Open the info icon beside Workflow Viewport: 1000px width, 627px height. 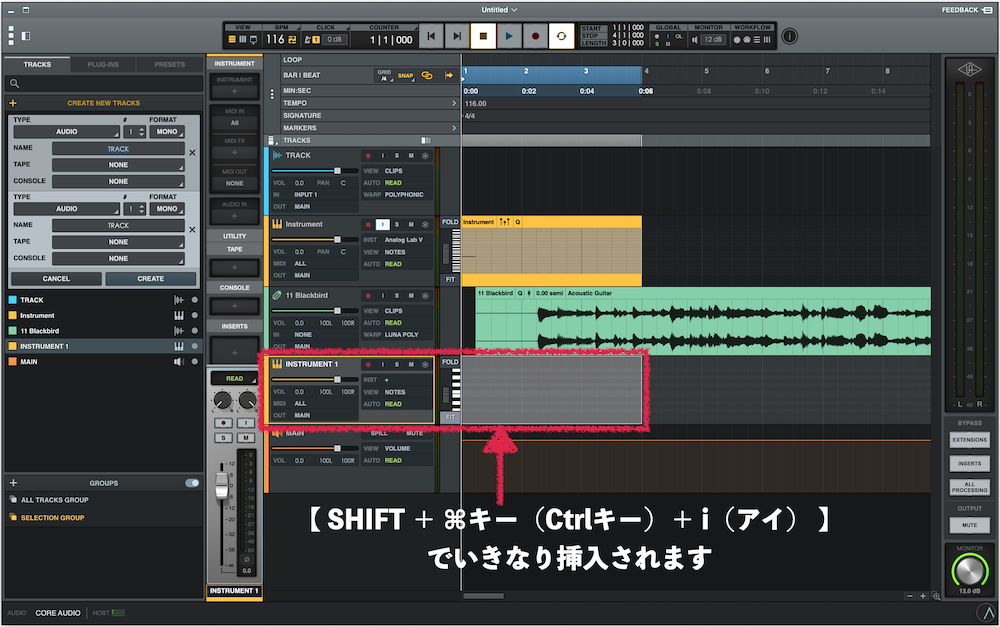[x=790, y=37]
